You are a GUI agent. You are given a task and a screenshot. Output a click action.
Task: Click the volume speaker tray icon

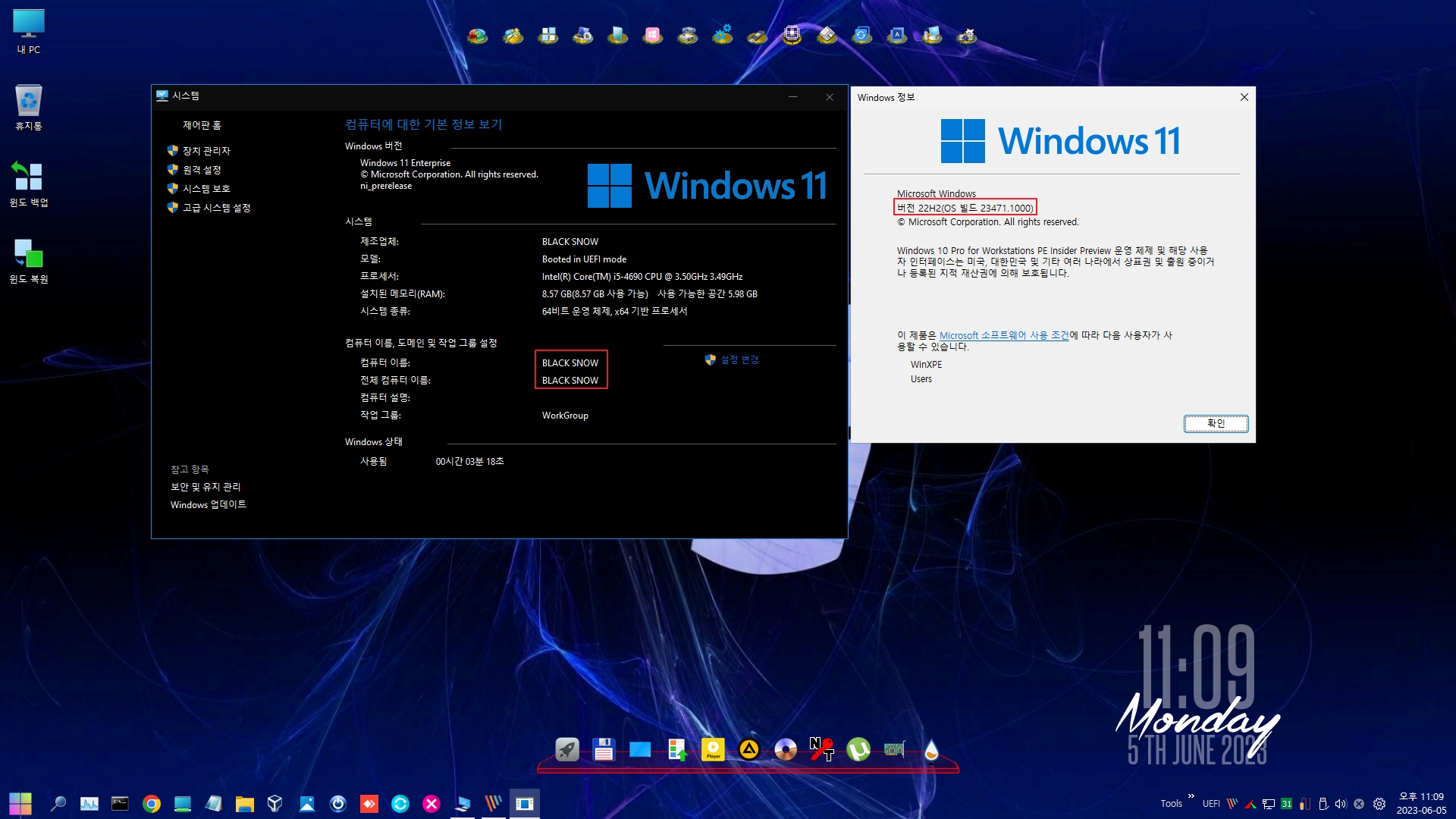[x=1341, y=804]
